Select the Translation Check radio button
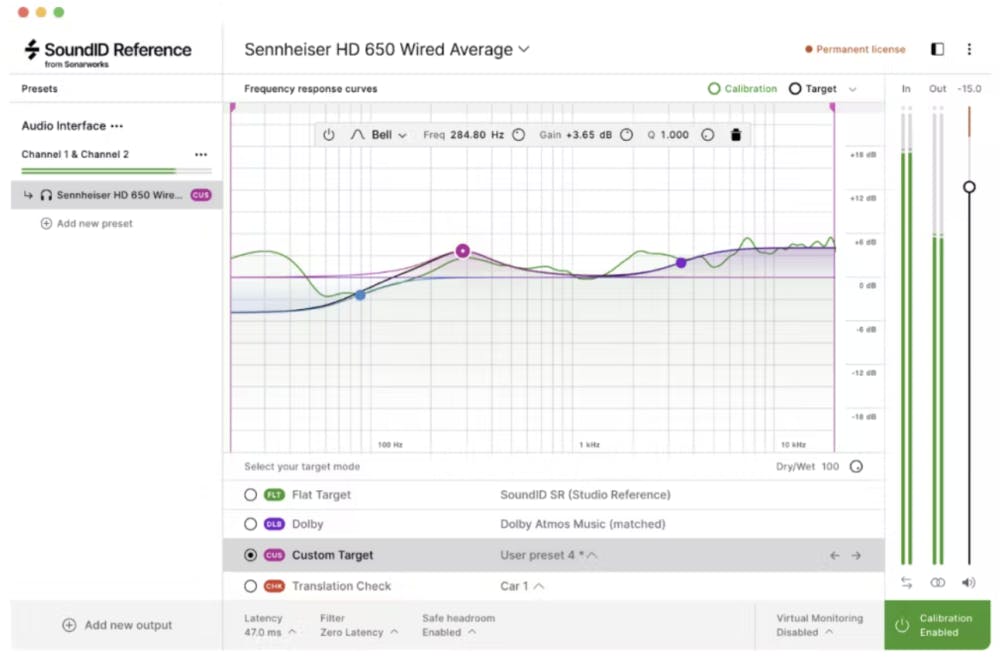 [250, 586]
